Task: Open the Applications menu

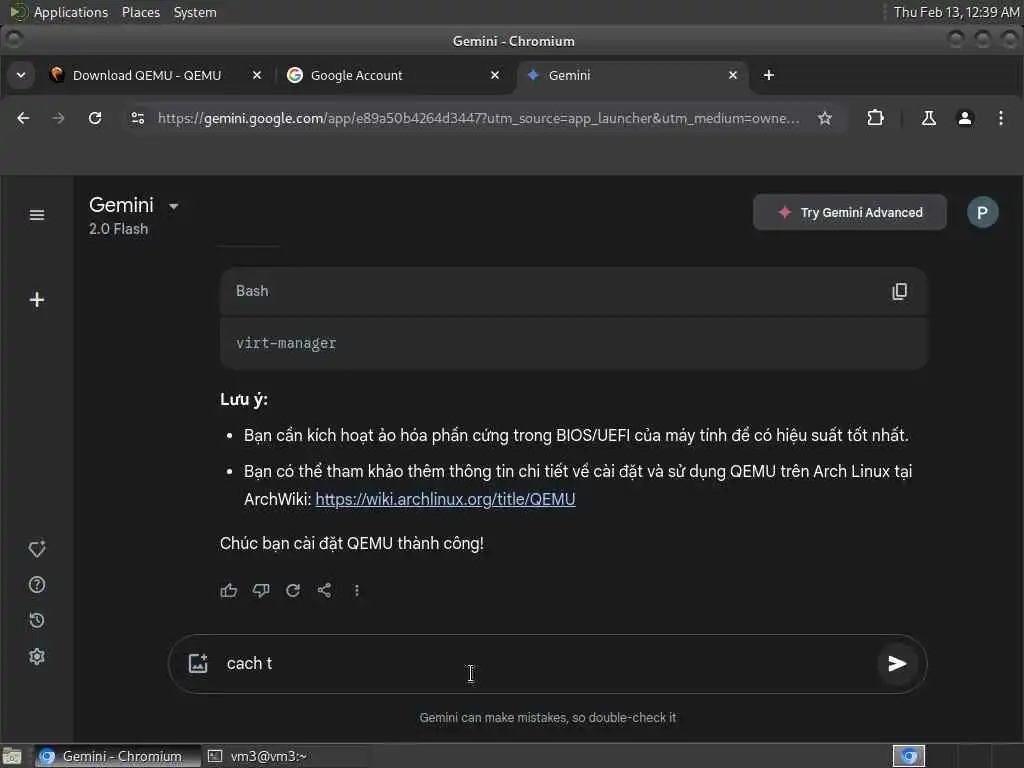Action: 71,12
